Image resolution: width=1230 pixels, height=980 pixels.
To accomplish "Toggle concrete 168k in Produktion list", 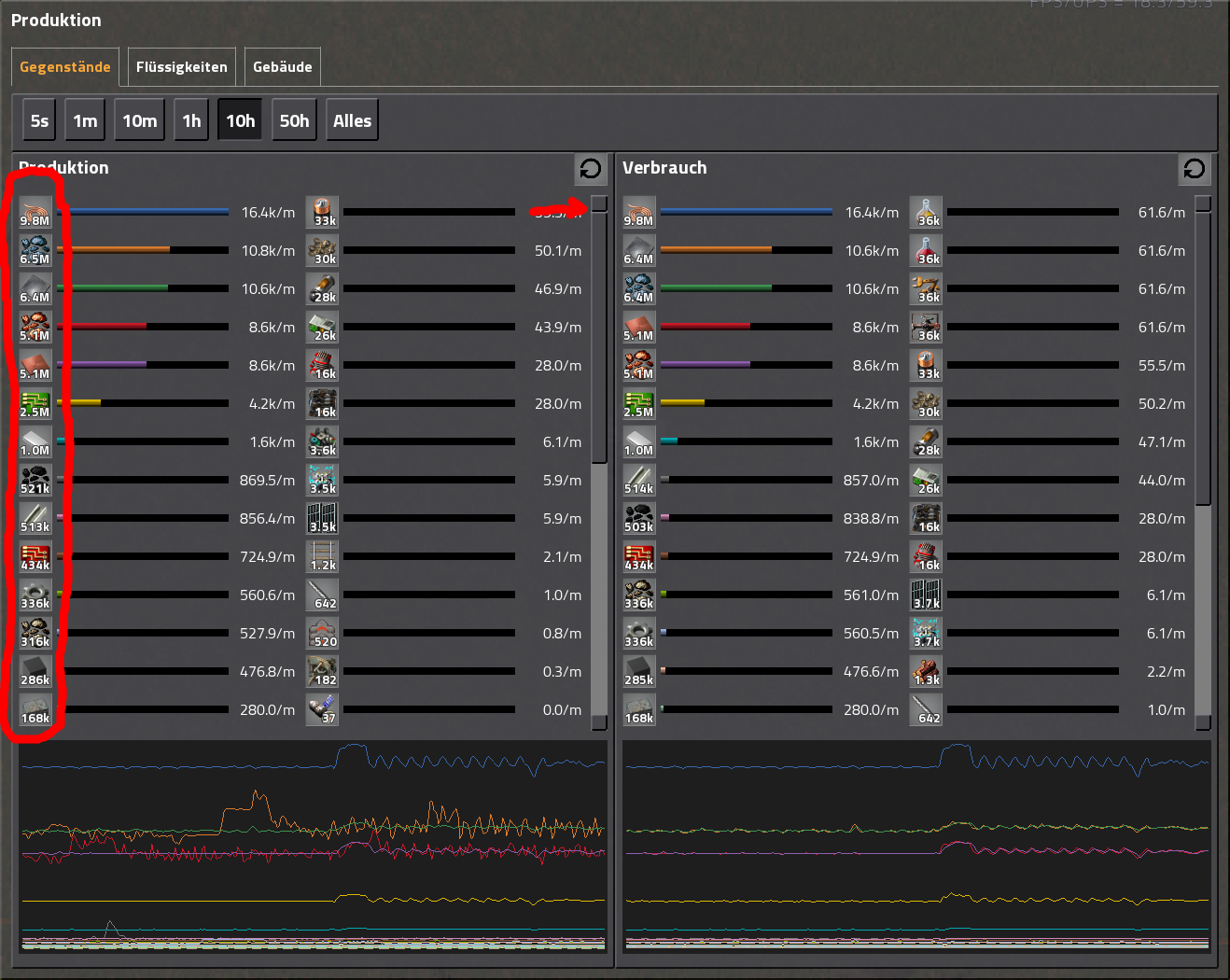I will pos(35,709).
